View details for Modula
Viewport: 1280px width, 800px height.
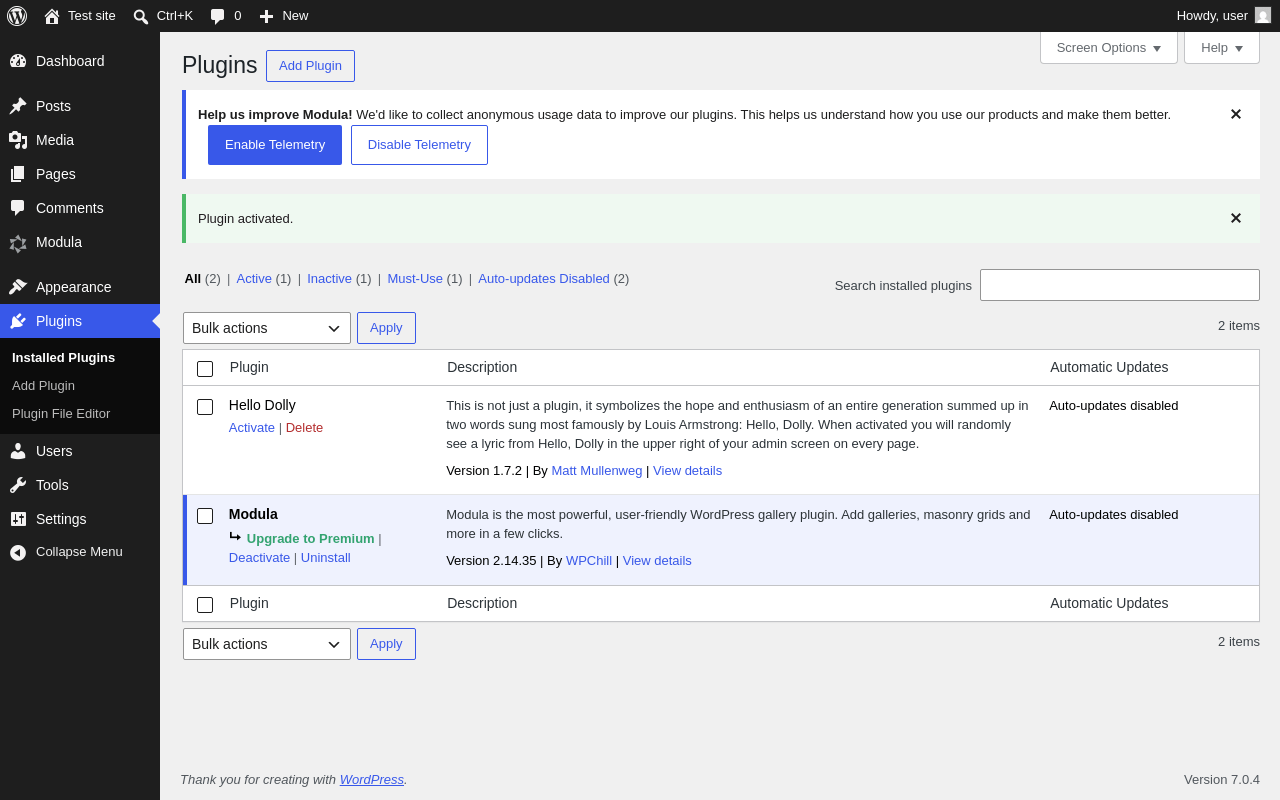click(x=657, y=561)
